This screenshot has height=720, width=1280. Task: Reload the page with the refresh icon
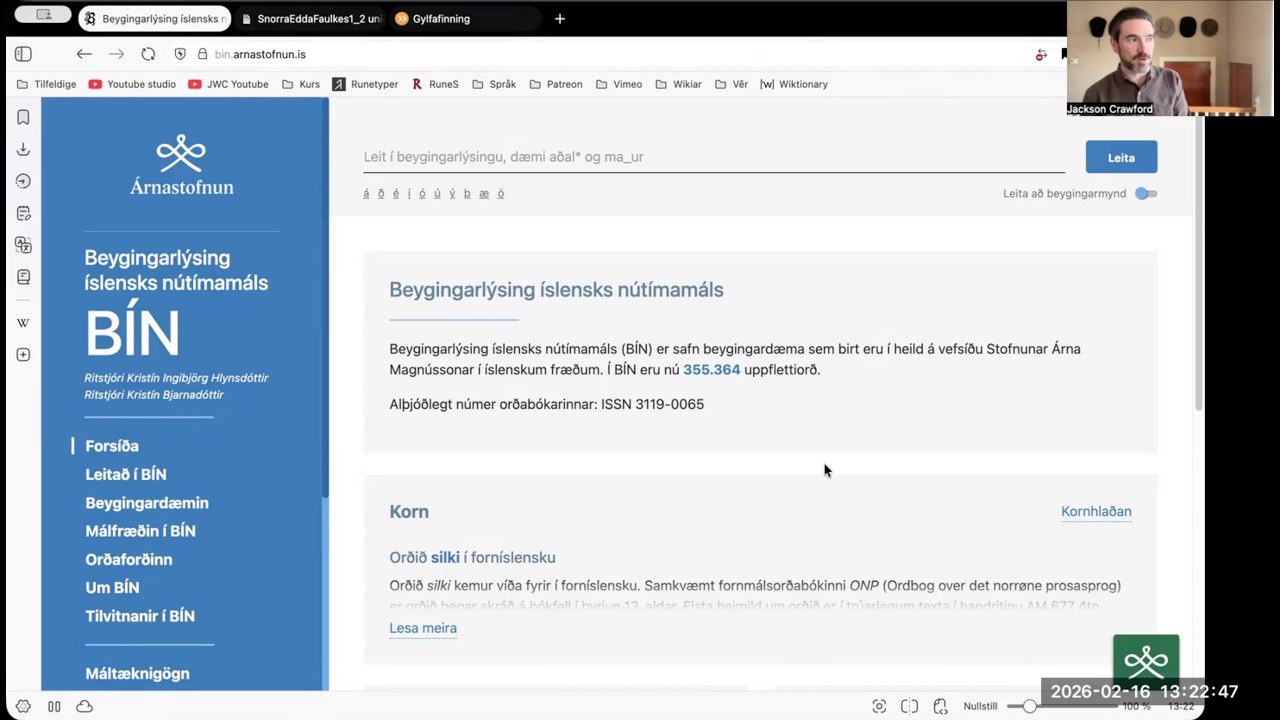coord(148,54)
